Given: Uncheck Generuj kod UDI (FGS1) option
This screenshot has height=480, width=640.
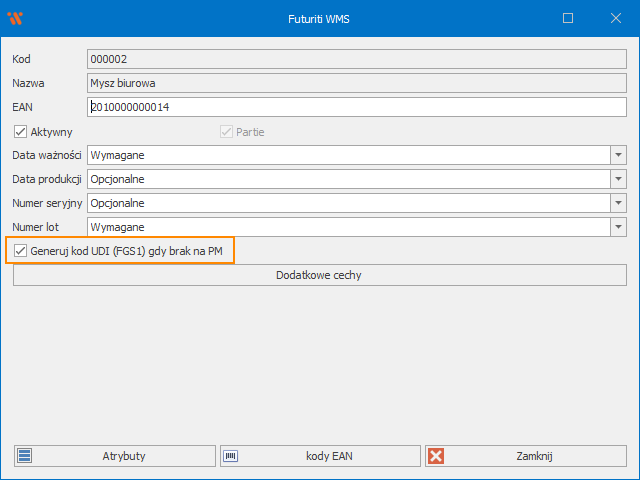Looking at the screenshot, I should click(x=20, y=250).
